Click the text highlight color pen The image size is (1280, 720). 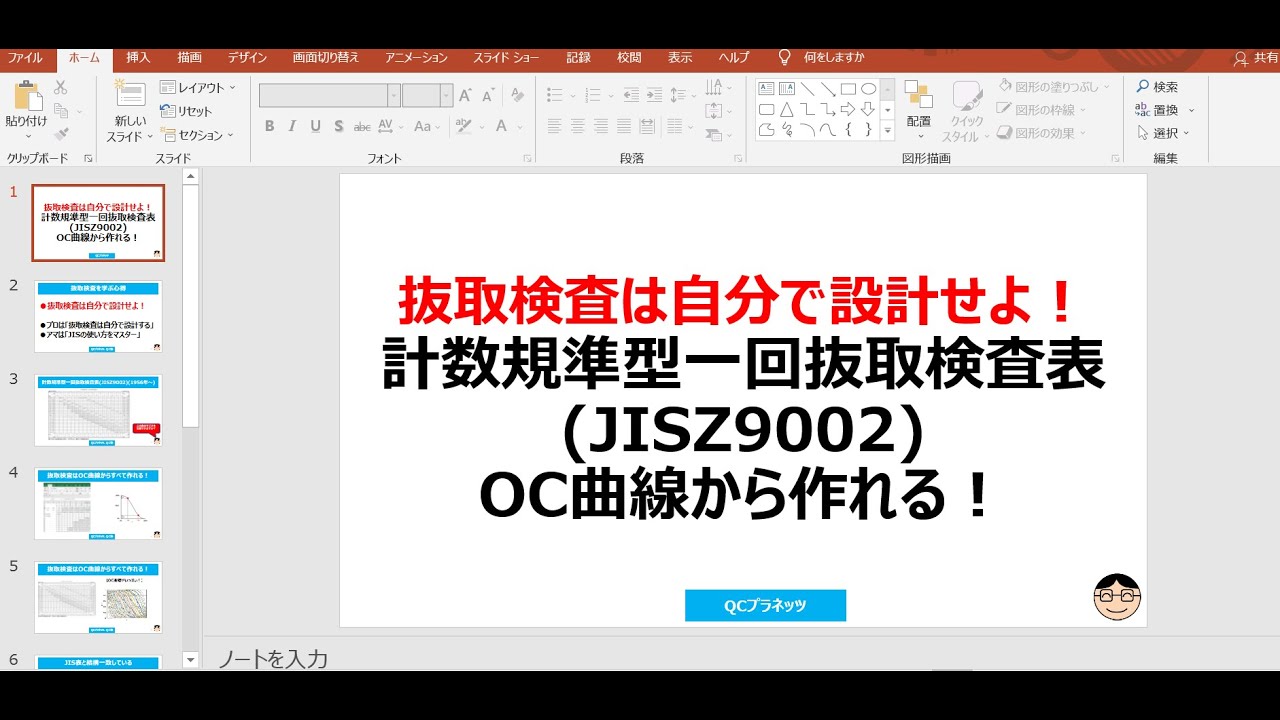pyautogui.click(x=463, y=126)
